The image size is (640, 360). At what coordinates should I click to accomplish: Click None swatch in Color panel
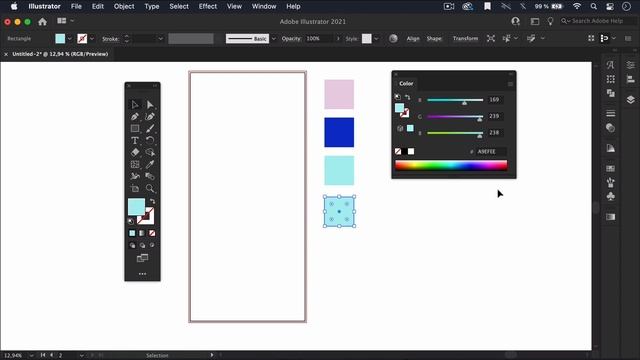398,151
